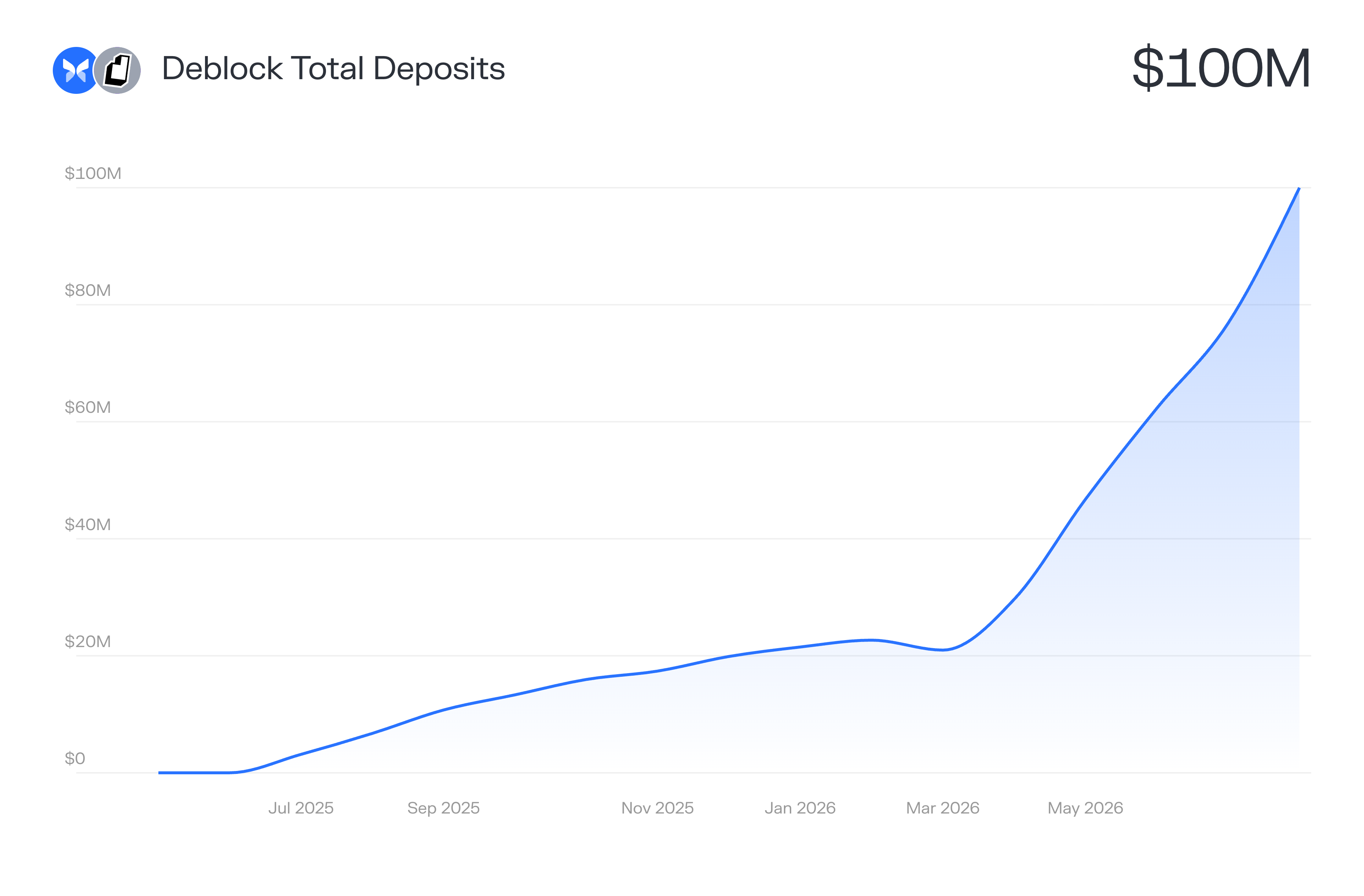Click the $20M y-axis label

click(88, 641)
